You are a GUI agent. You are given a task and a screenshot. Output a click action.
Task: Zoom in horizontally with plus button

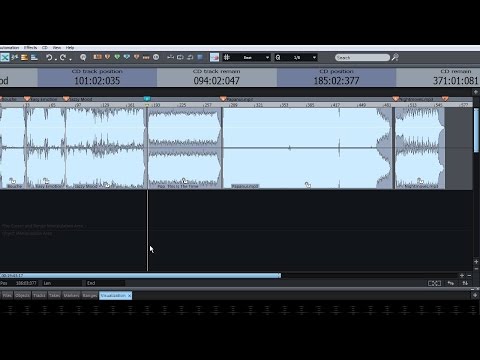click(462, 276)
